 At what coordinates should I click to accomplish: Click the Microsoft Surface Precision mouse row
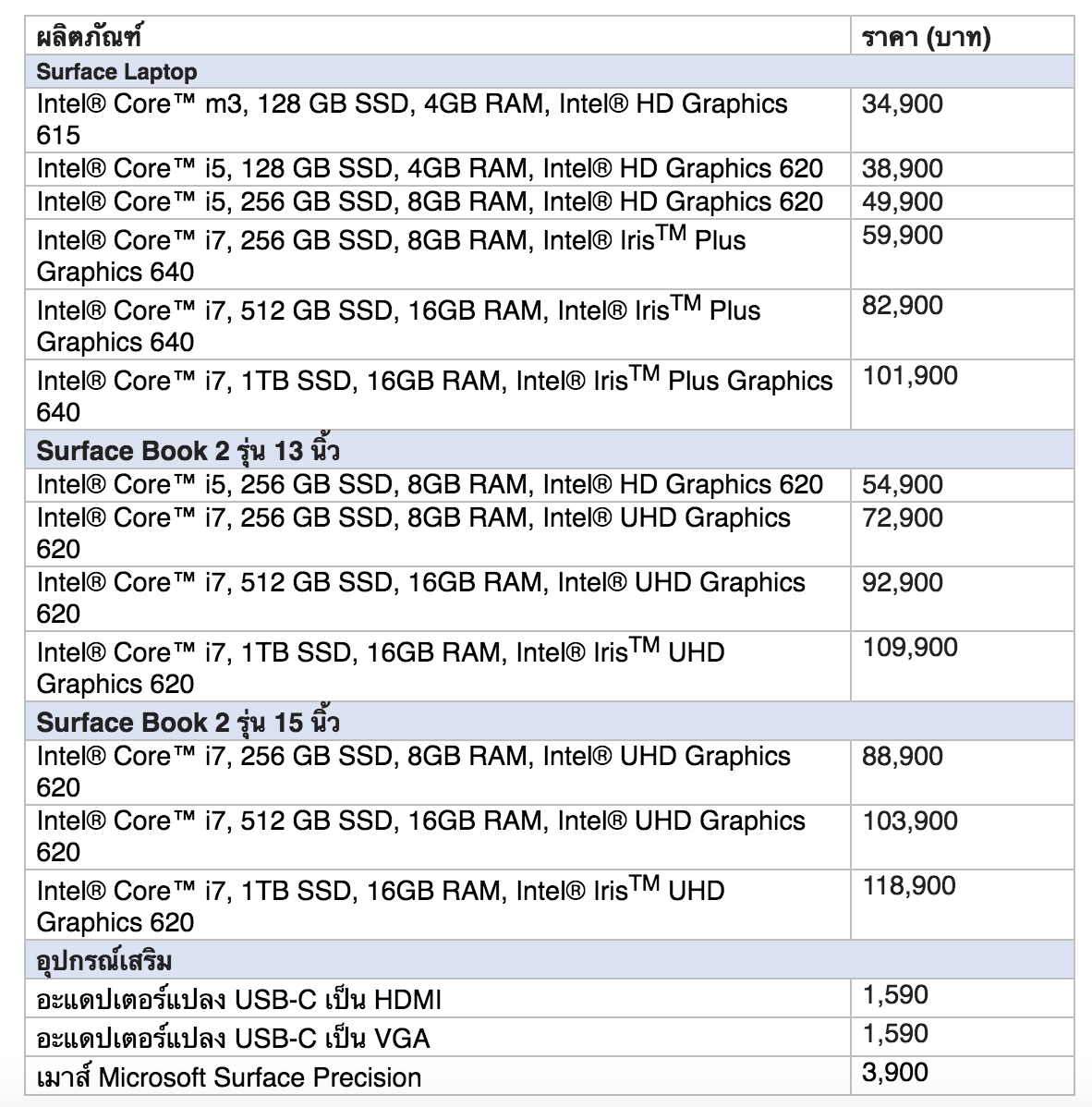coord(229,1077)
